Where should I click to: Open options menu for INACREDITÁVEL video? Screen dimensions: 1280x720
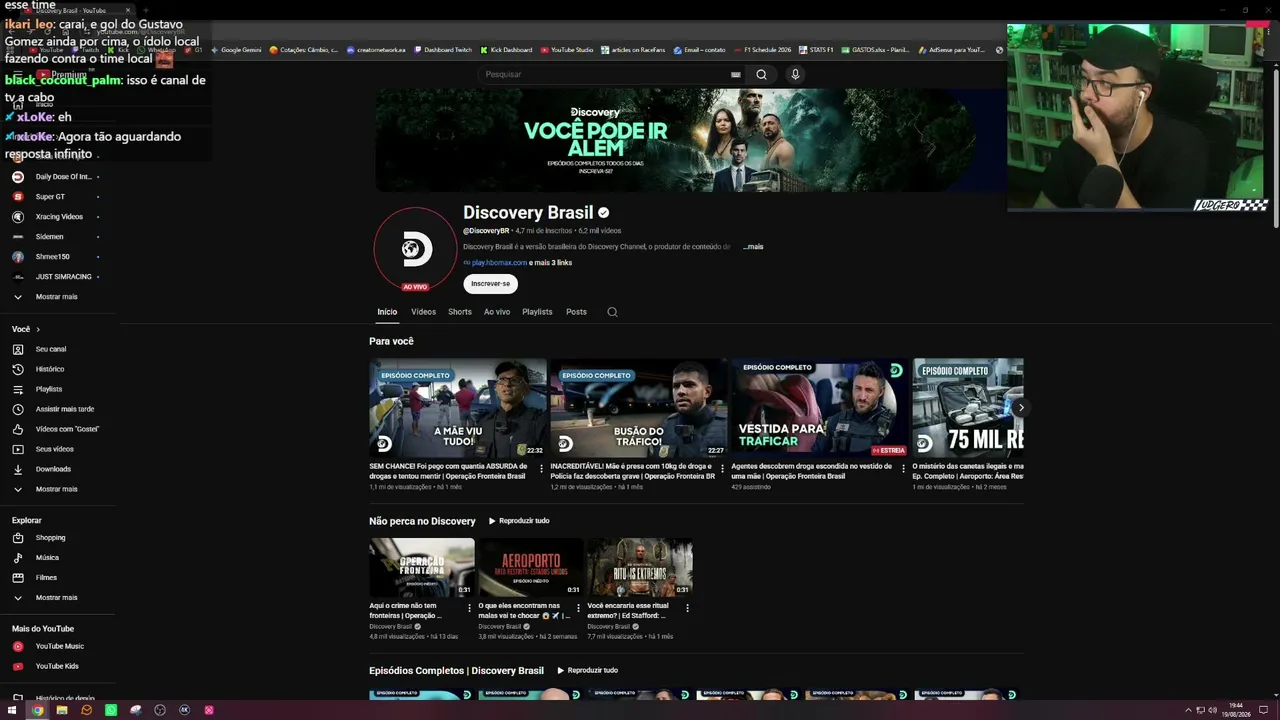coord(722,468)
